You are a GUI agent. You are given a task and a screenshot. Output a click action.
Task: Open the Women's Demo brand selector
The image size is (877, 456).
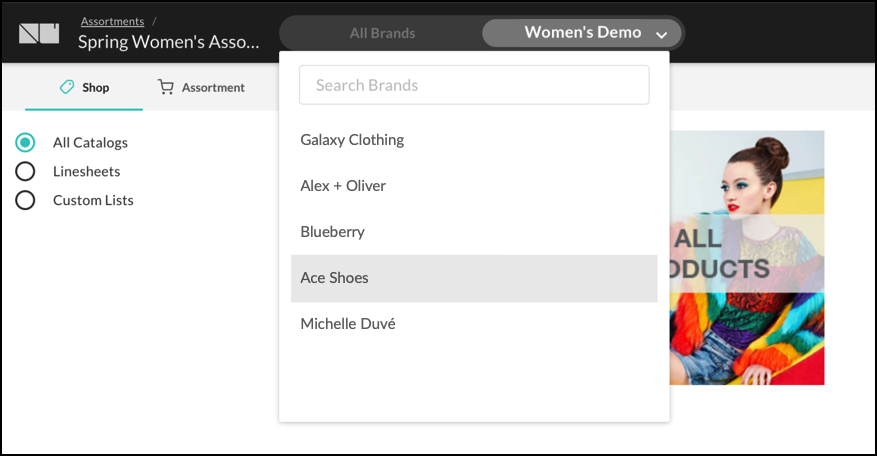[x=582, y=33]
